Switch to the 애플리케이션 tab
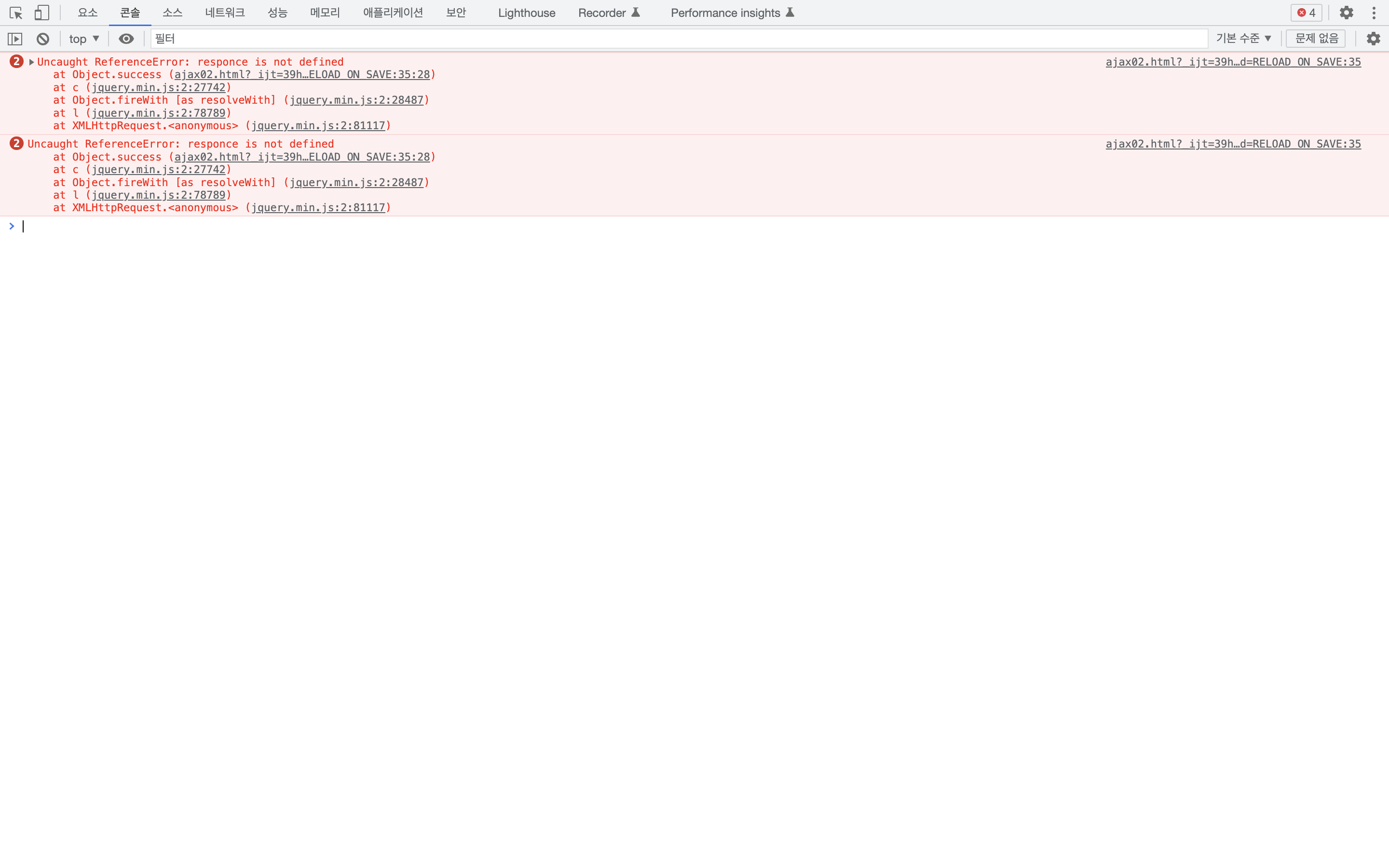The image size is (1389, 868). tap(393, 13)
